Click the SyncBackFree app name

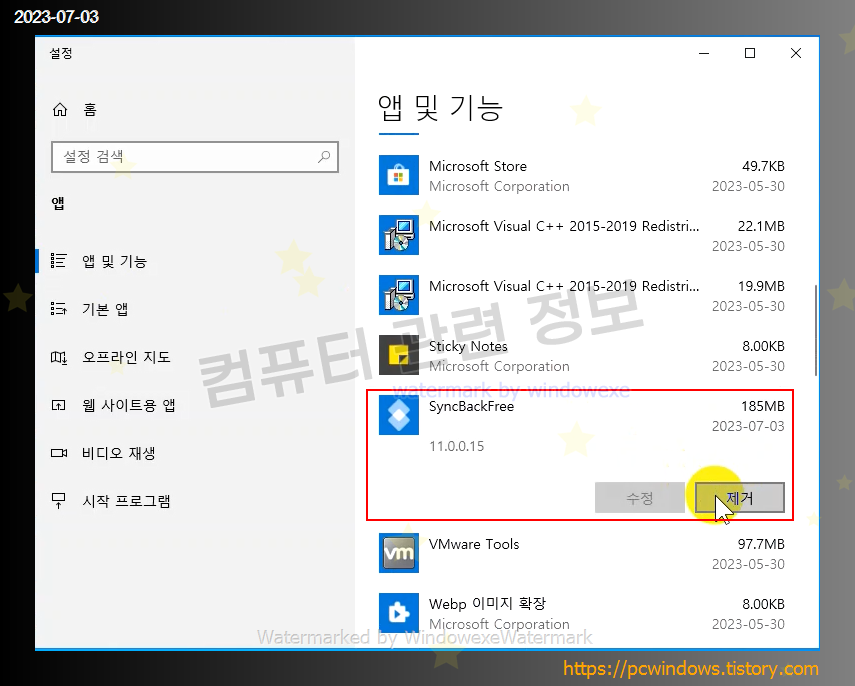(x=471, y=406)
